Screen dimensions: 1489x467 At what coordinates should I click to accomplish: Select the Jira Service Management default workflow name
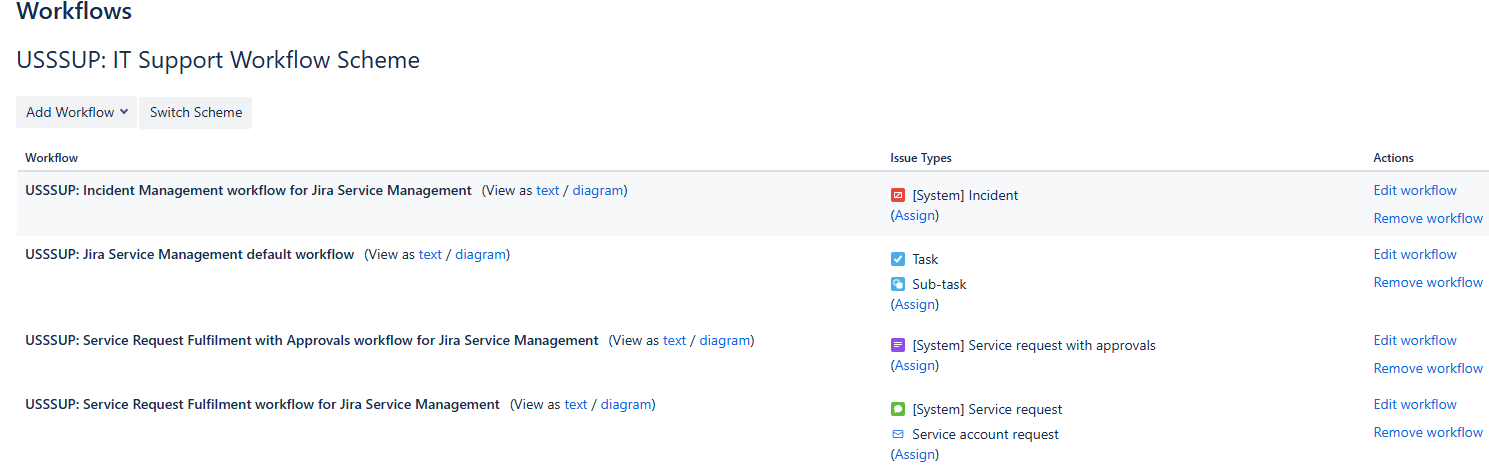tap(190, 254)
